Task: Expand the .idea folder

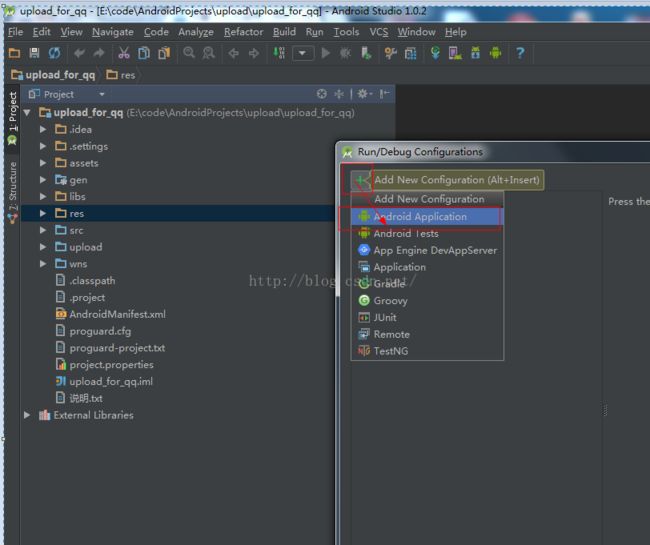Action: pos(43,129)
